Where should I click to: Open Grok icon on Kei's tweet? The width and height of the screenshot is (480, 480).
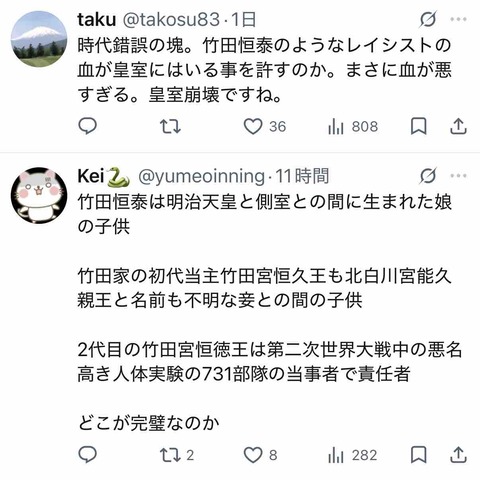point(428,176)
